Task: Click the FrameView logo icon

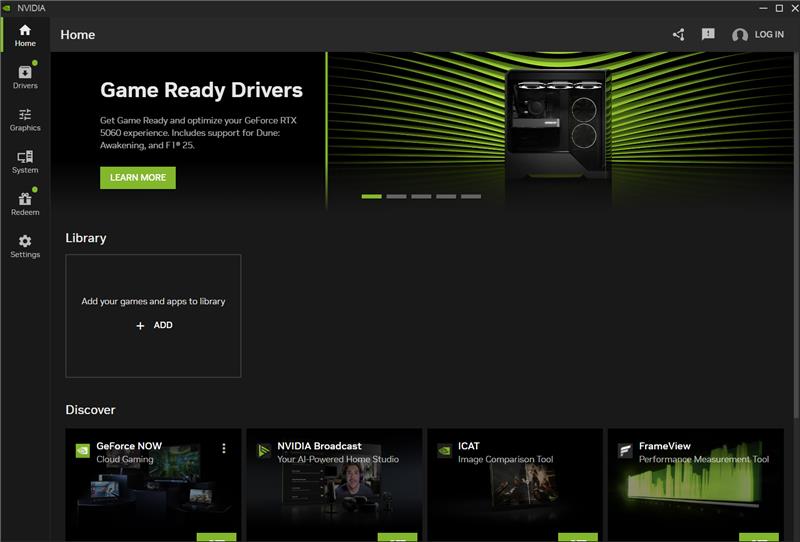Action: pyautogui.click(x=626, y=451)
